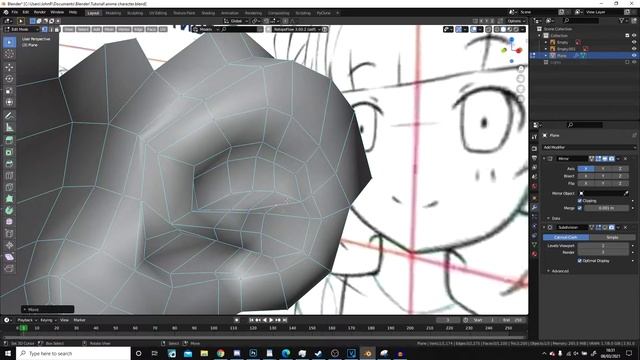The height and width of the screenshot is (360, 640).
Task: Select Simple subdivision type
Action: pos(612,237)
